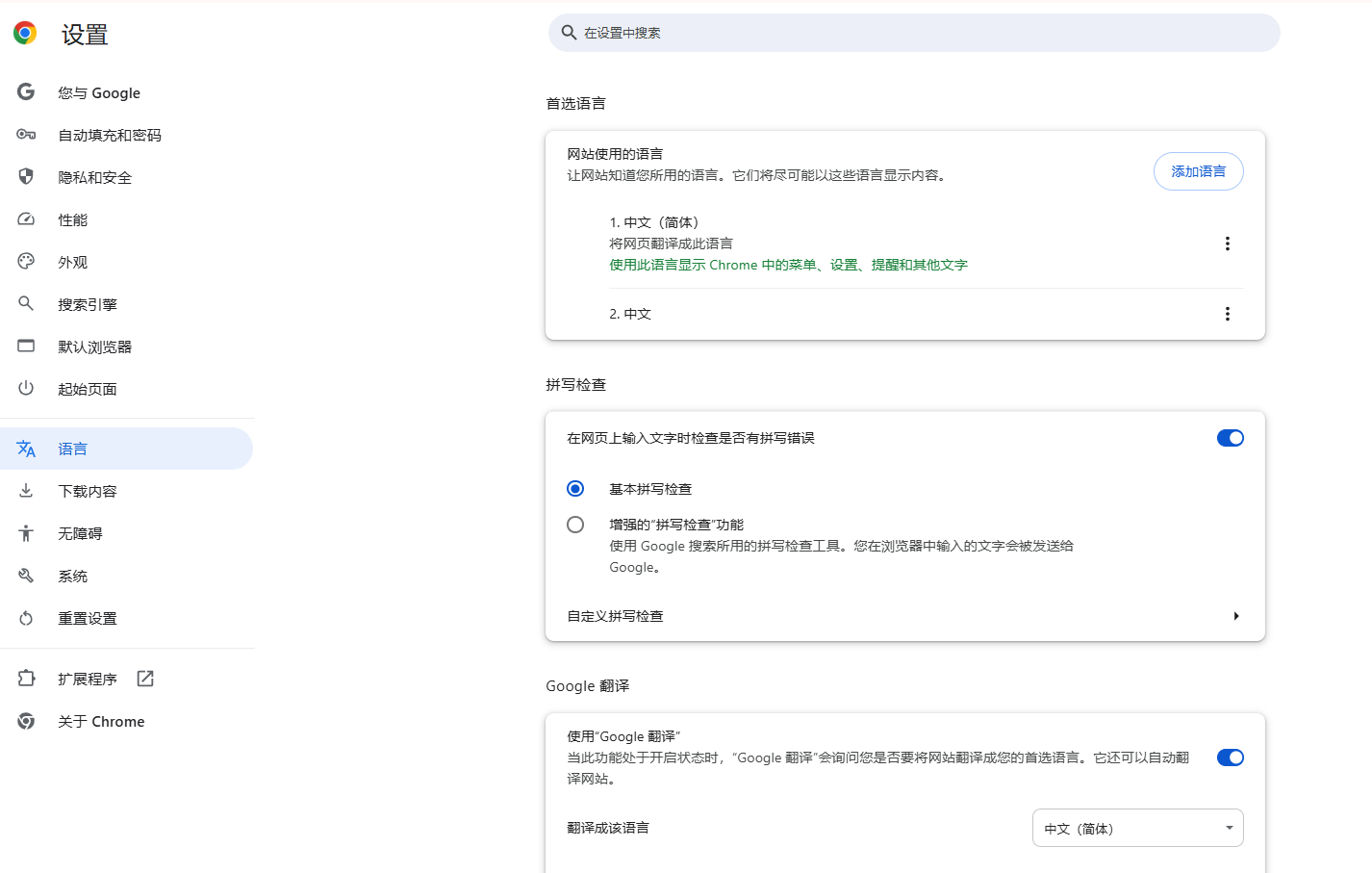This screenshot has height=873, width=1372.
Task: Click the 在设置中搜索 search field
Action: click(x=914, y=33)
